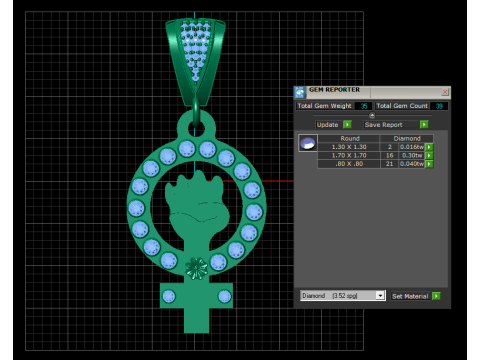Click the GEM REPORTER title text
This screenshot has height=360, width=480.
click(x=334, y=90)
